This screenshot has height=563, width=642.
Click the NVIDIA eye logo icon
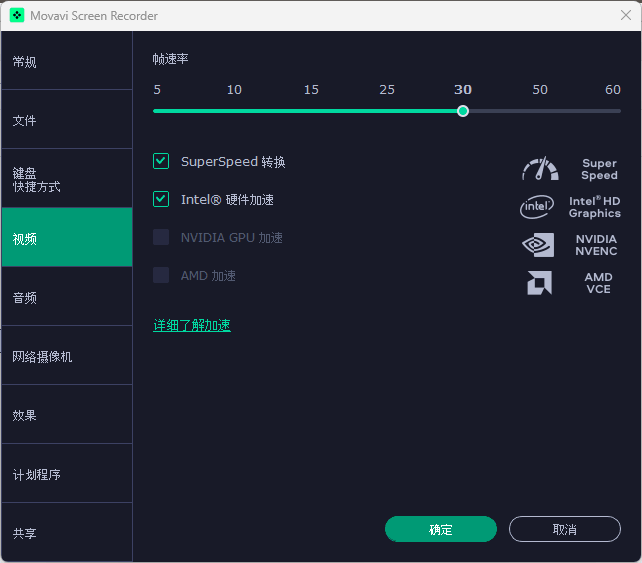pyautogui.click(x=538, y=245)
